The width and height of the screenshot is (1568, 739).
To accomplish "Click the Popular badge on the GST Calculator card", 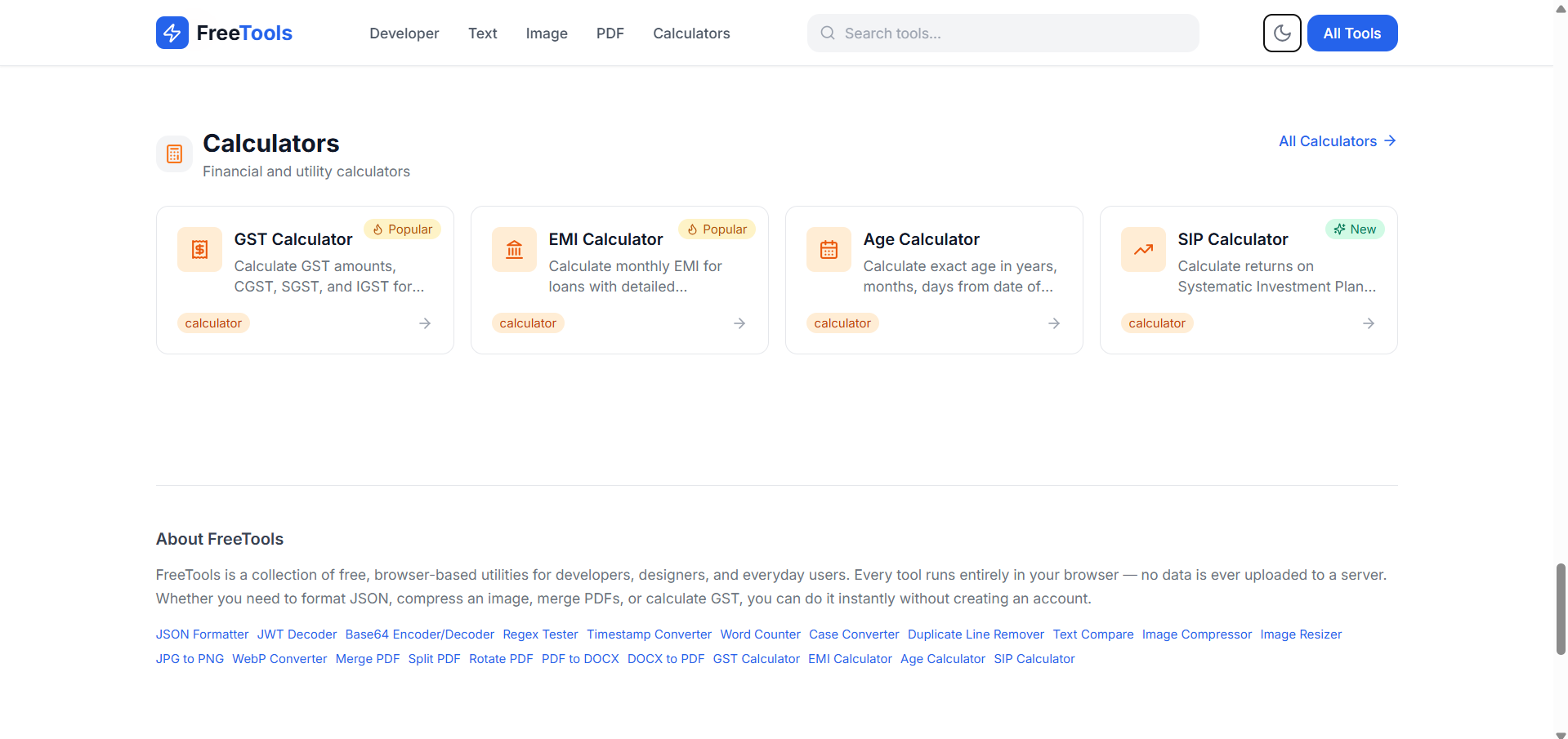I will (x=402, y=229).
